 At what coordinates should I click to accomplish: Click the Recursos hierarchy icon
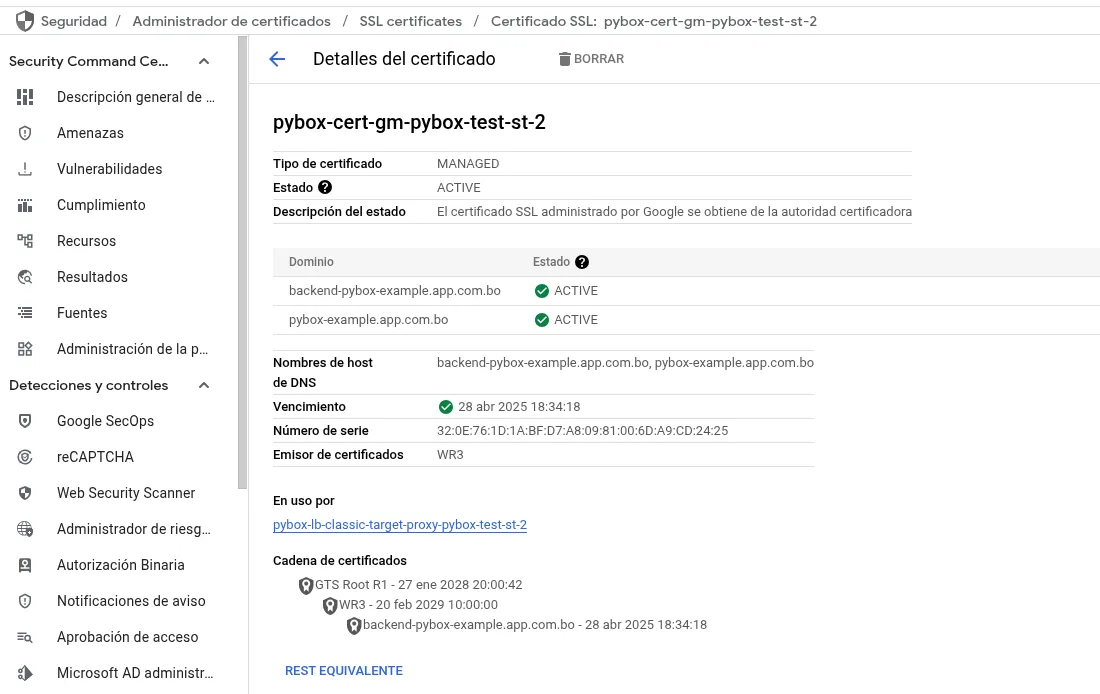click(25, 241)
